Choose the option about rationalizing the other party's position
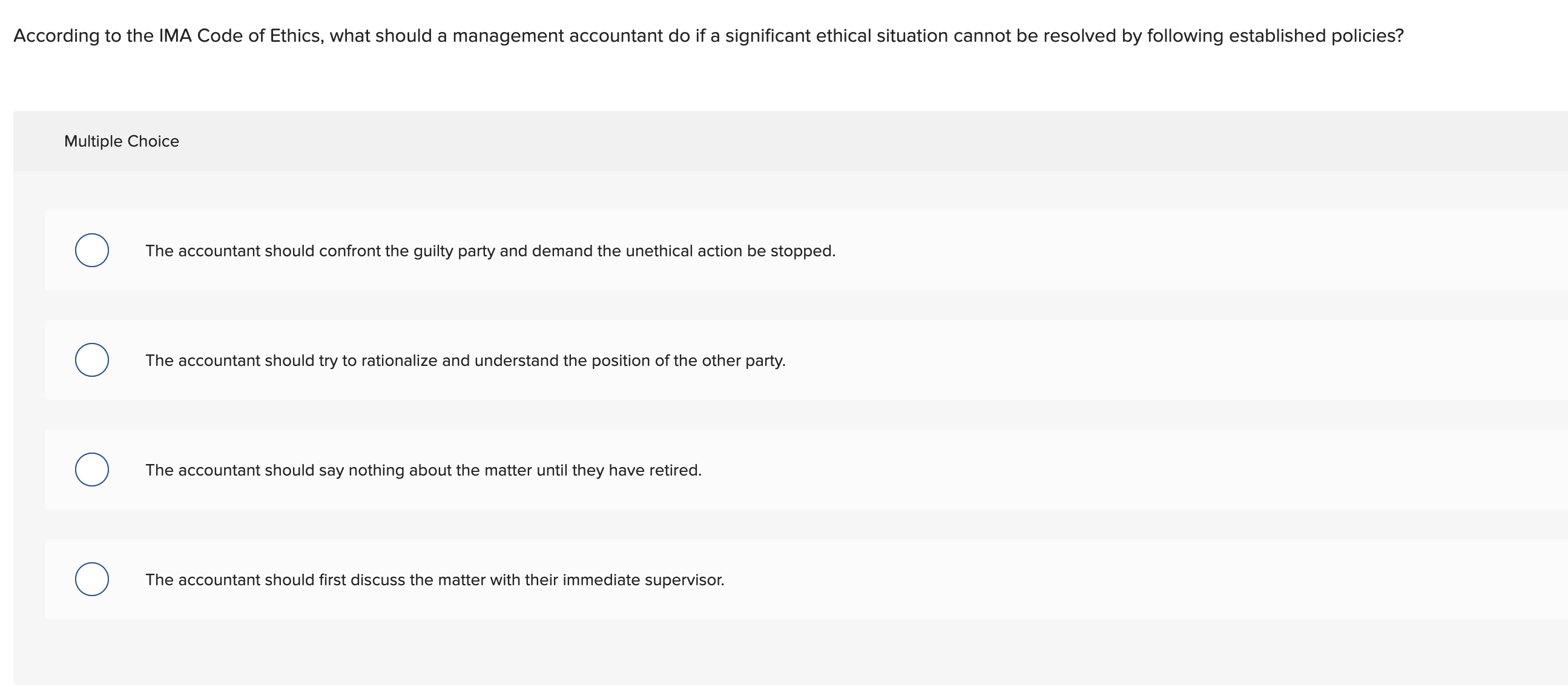Viewport: 1568px width, 687px height. click(465, 360)
